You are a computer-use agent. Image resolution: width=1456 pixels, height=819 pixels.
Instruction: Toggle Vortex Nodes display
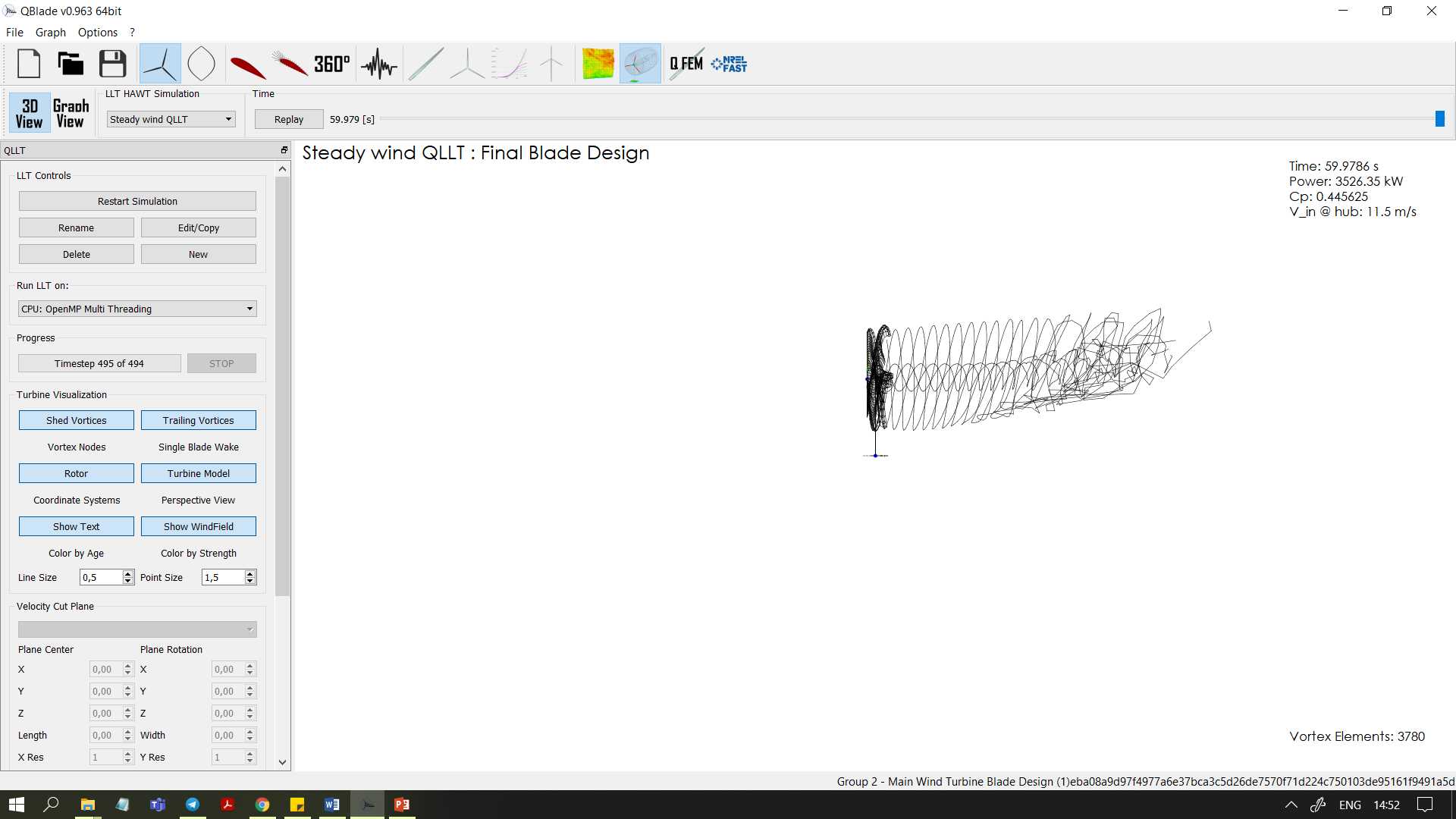[77, 447]
